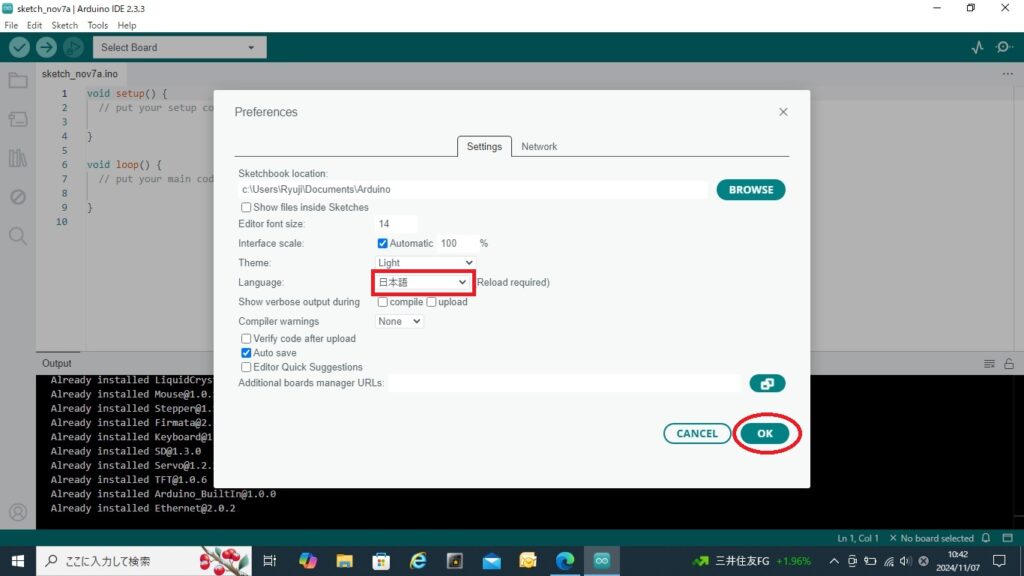The image size is (1024, 576).
Task: Open the Language dropdown showing 日本語
Action: [422, 282]
